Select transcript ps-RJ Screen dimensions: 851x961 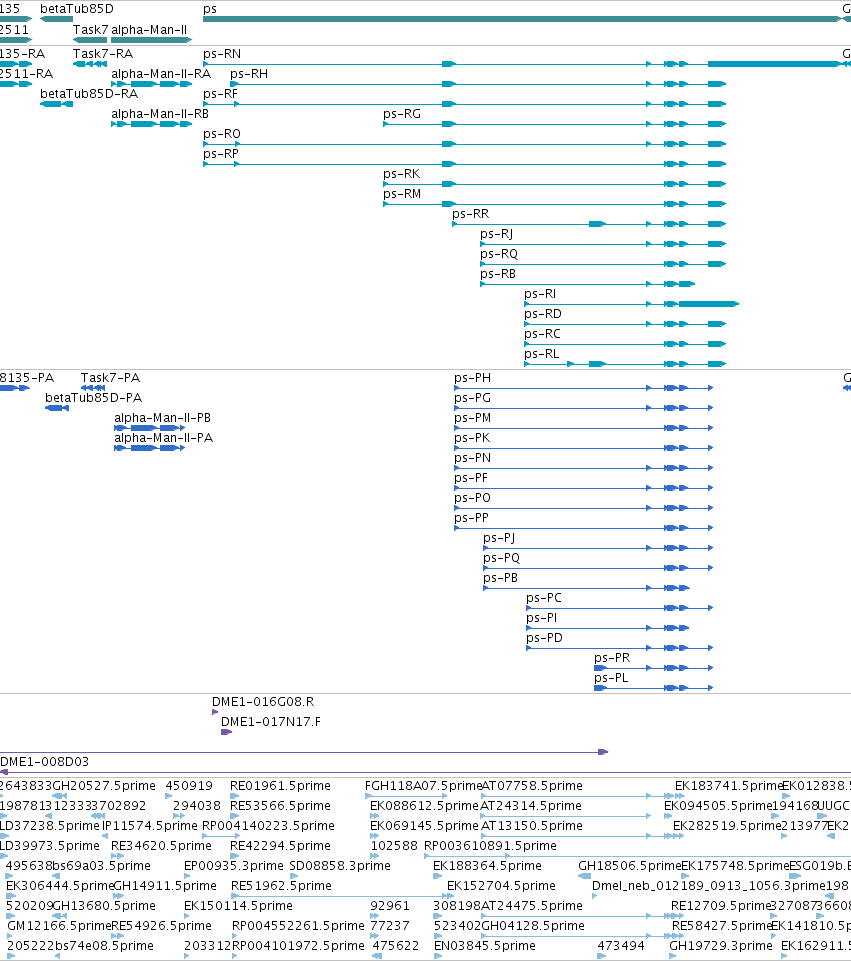click(x=603, y=244)
